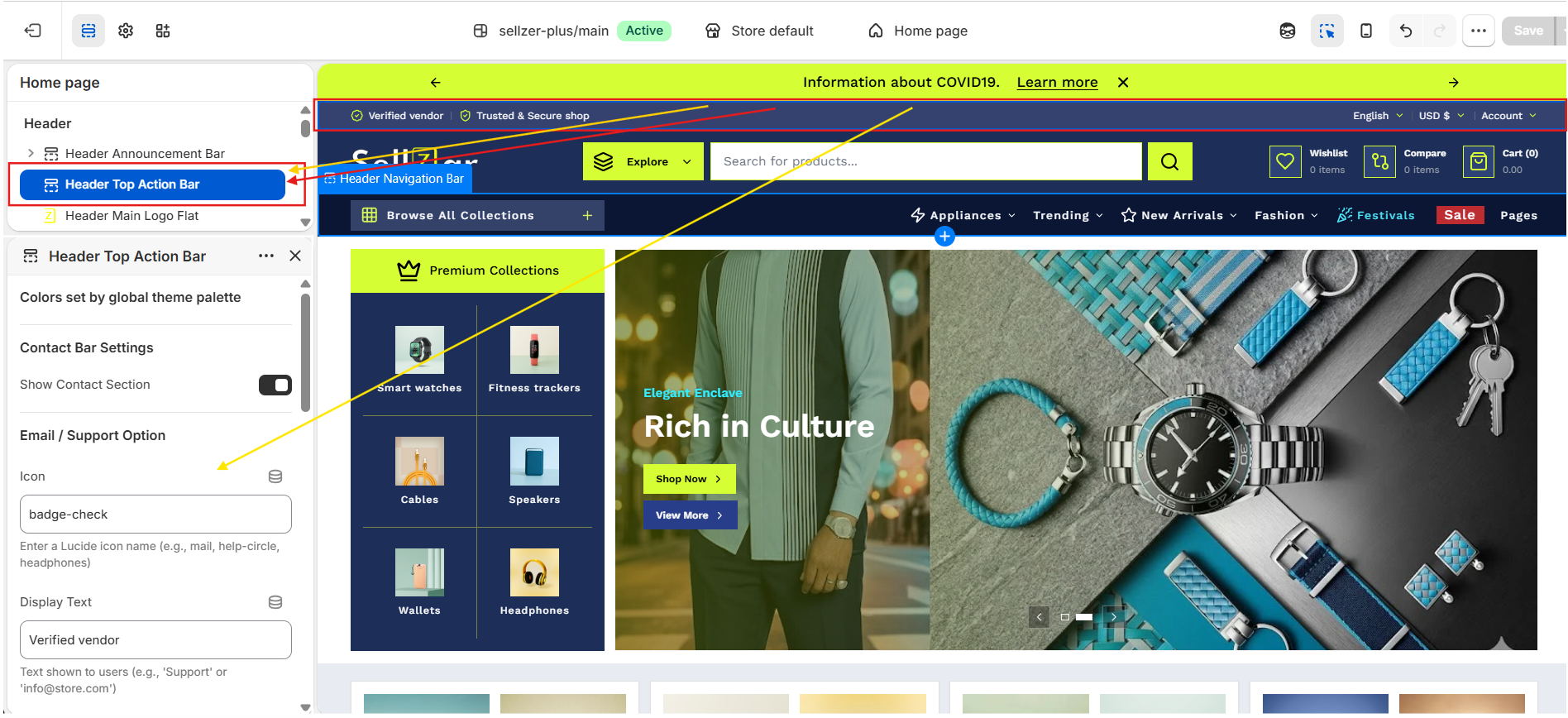
Task: Open theme settings gear icon
Action: pos(126,31)
